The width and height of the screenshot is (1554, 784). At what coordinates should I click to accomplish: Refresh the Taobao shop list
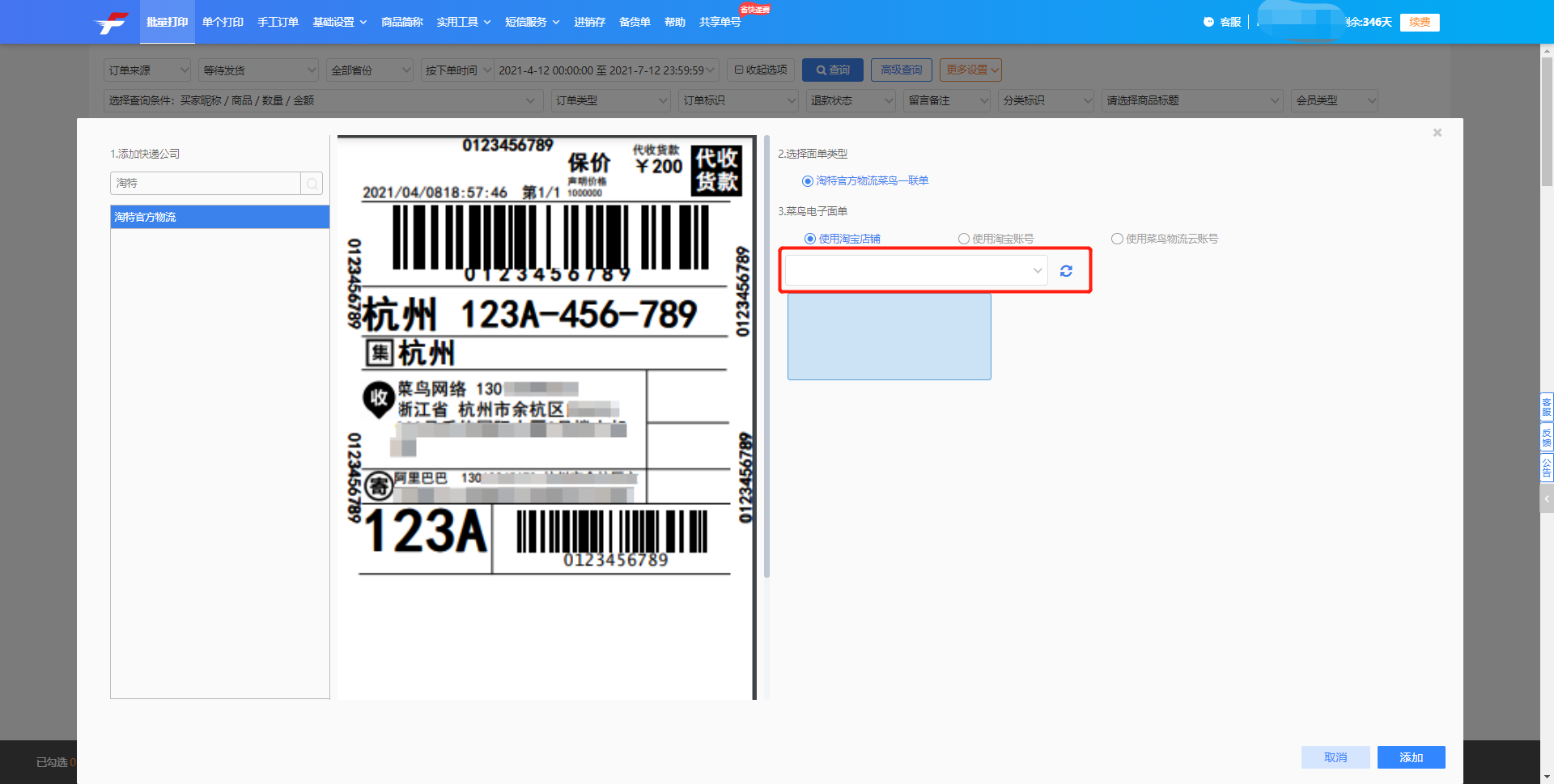[x=1066, y=271]
